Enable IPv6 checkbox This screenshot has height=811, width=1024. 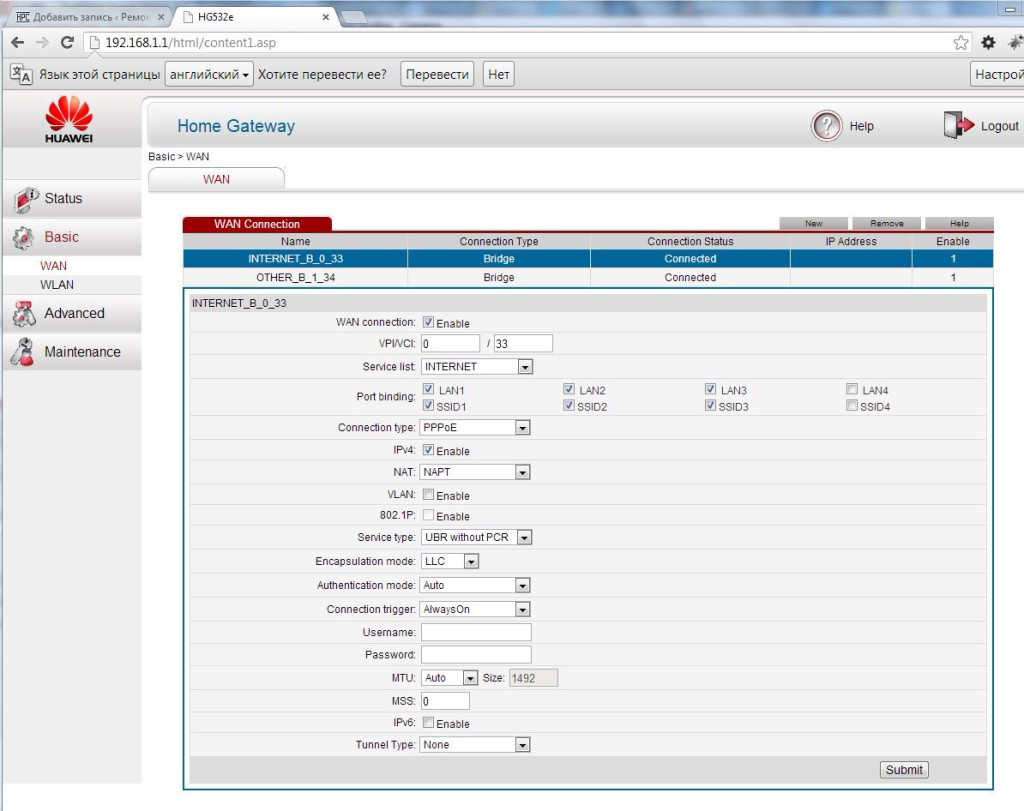tap(428, 723)
